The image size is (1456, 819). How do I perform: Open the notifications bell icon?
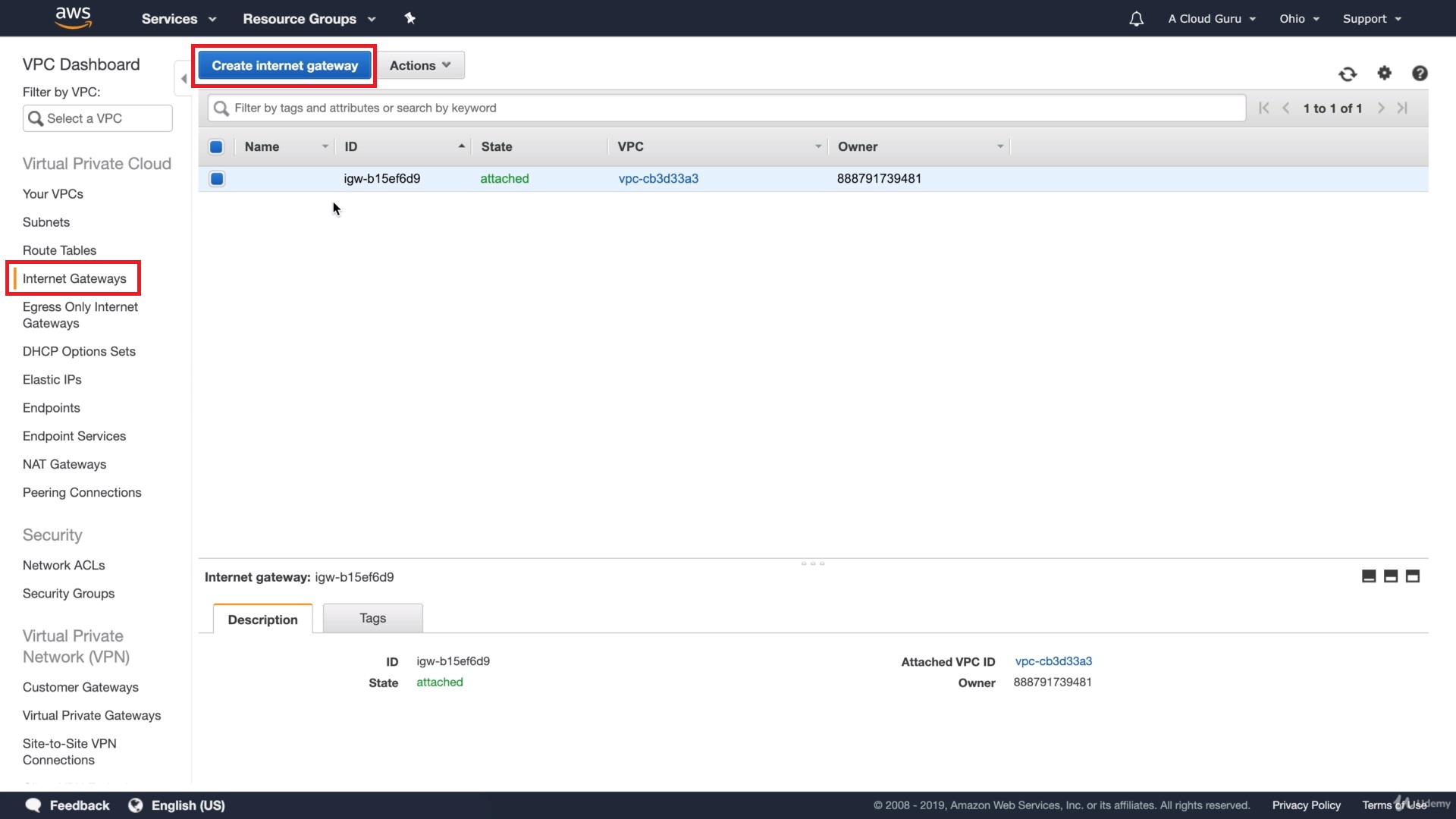(1136, 19)
